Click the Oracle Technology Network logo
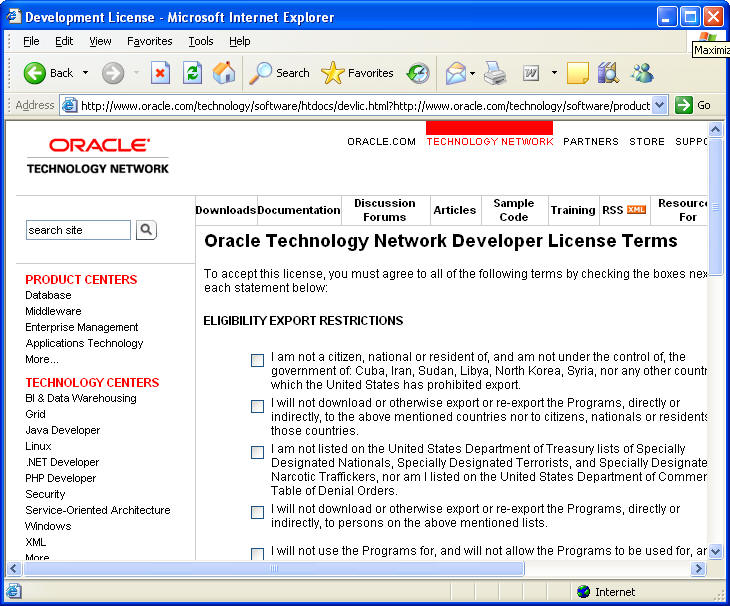Image resolution: width=730 pixels, height=606 pixels. (x=98, y=156)
